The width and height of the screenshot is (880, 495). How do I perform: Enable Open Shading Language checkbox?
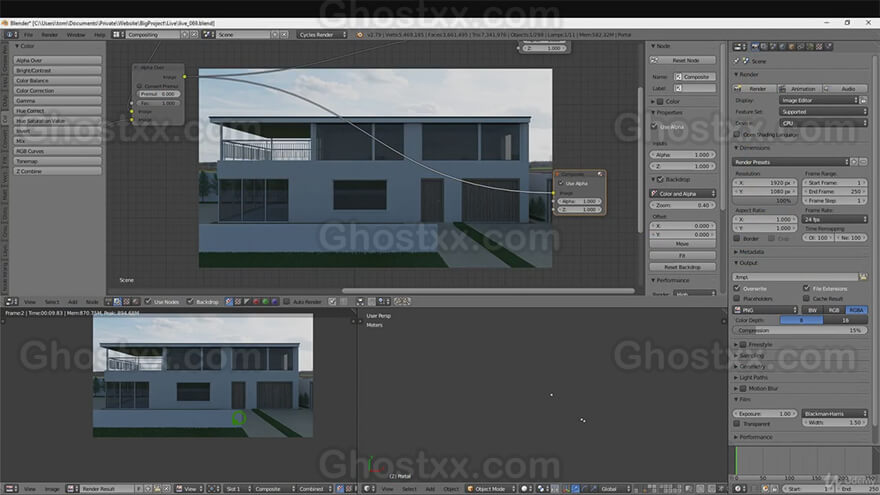click(737, 135)
